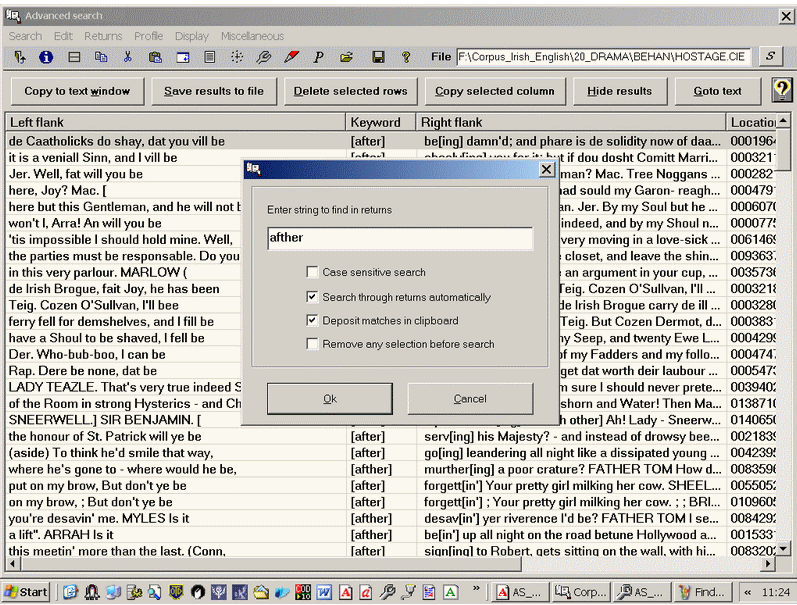797x605 pixels.
Task: Click the floppy disk save icon
Action: point(378,57)
